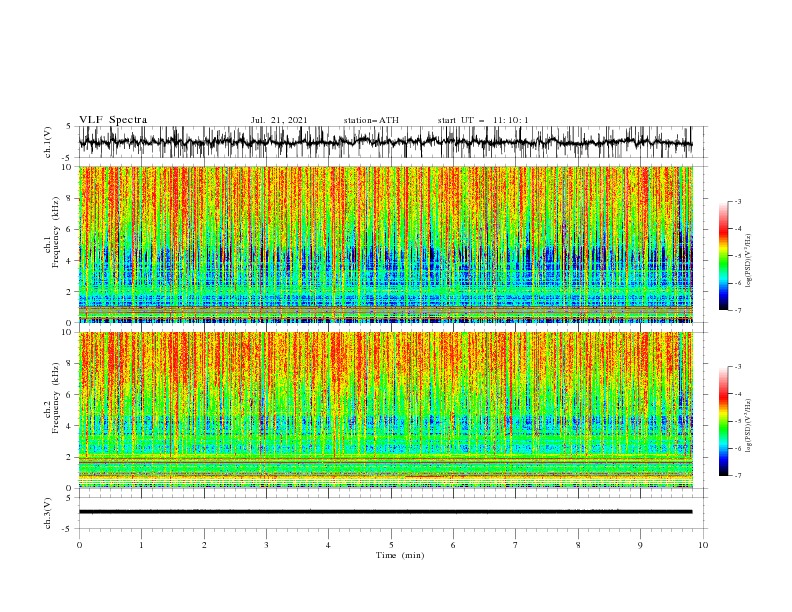792x612 pixels.
Task: Click the 'ch.1(V)' axis label
Action: point(48,142)
